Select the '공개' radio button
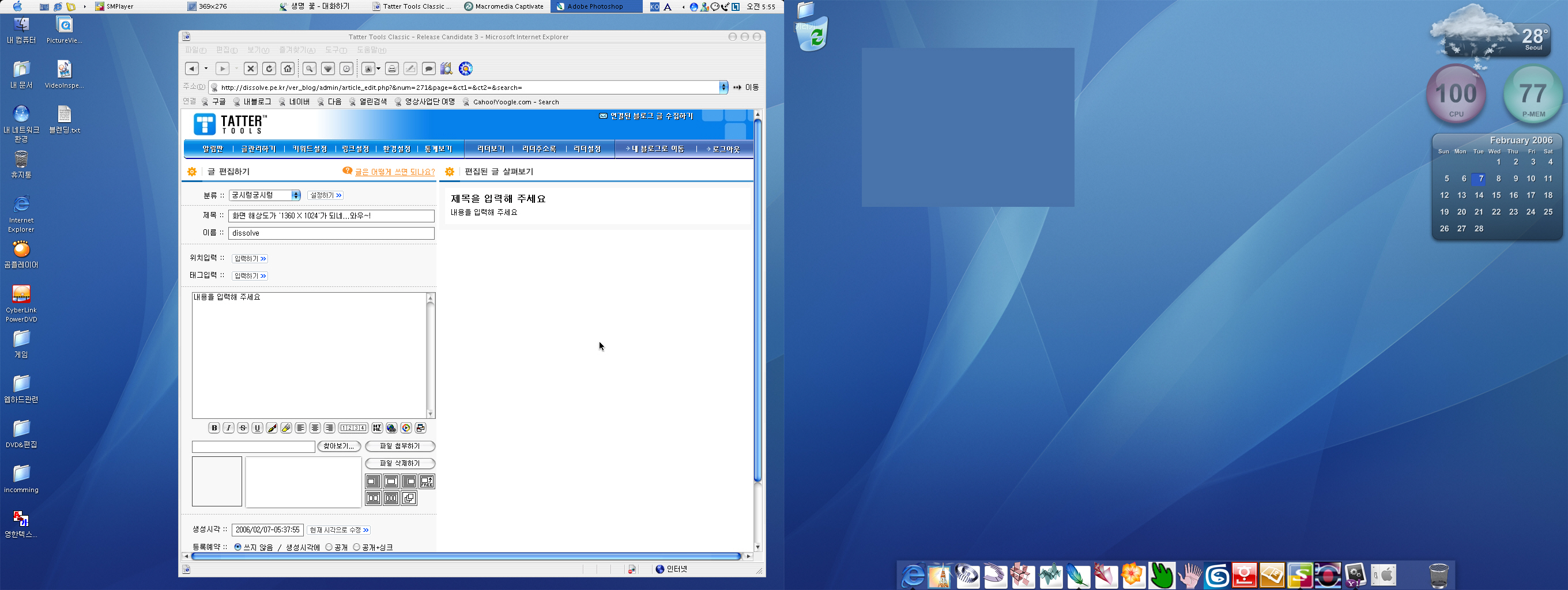This screenshot has height=590, width=1568. tap(329, 547)
